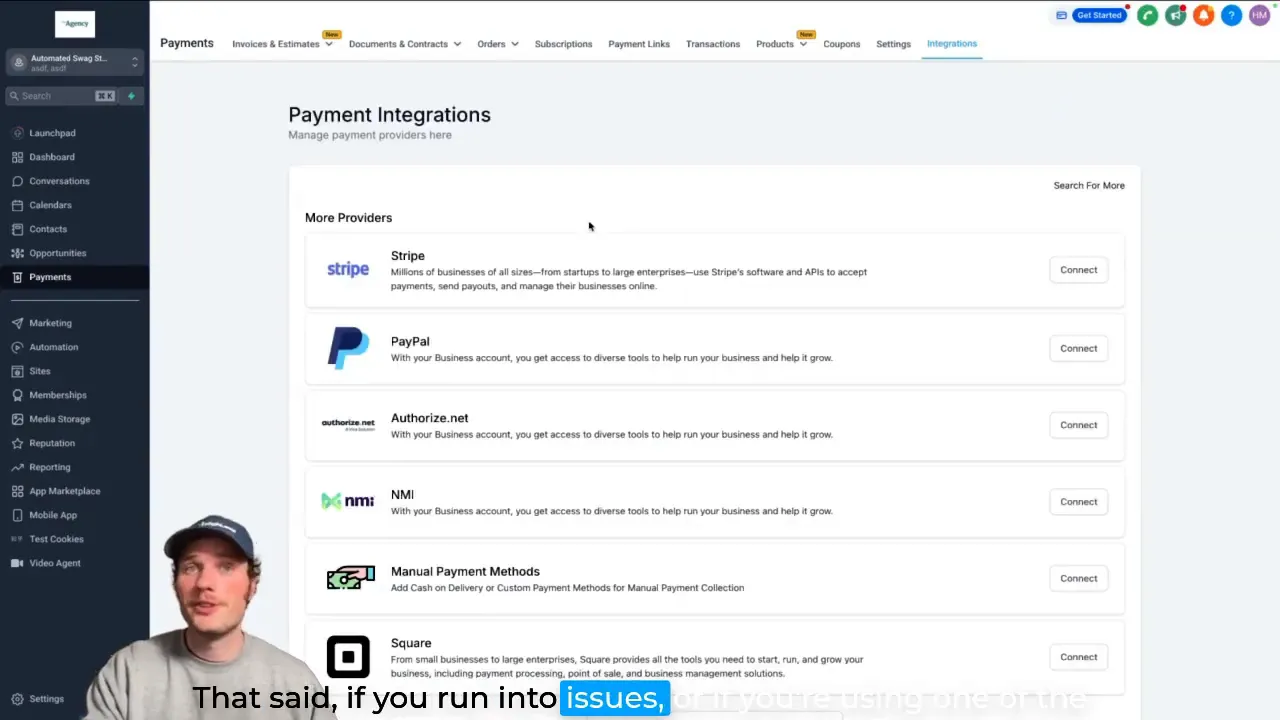This screenshot has height=720, width=1280.
Task: Switch to the Transactions tab
Action: pos(713,44)
